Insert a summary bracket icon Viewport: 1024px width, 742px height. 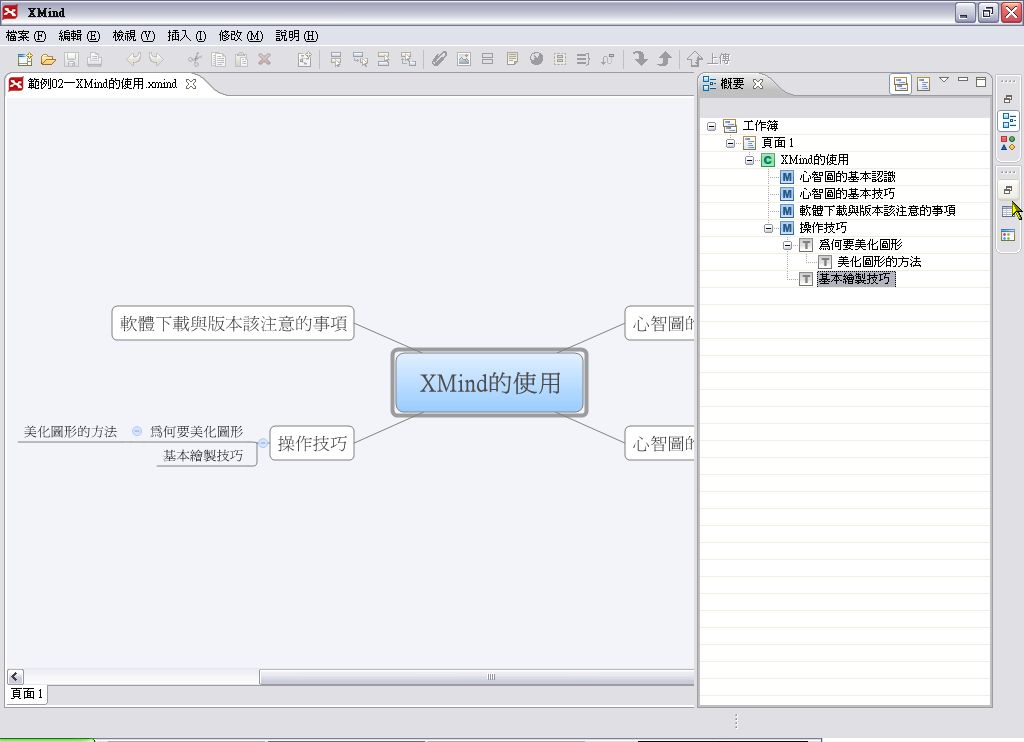(583, 59)
